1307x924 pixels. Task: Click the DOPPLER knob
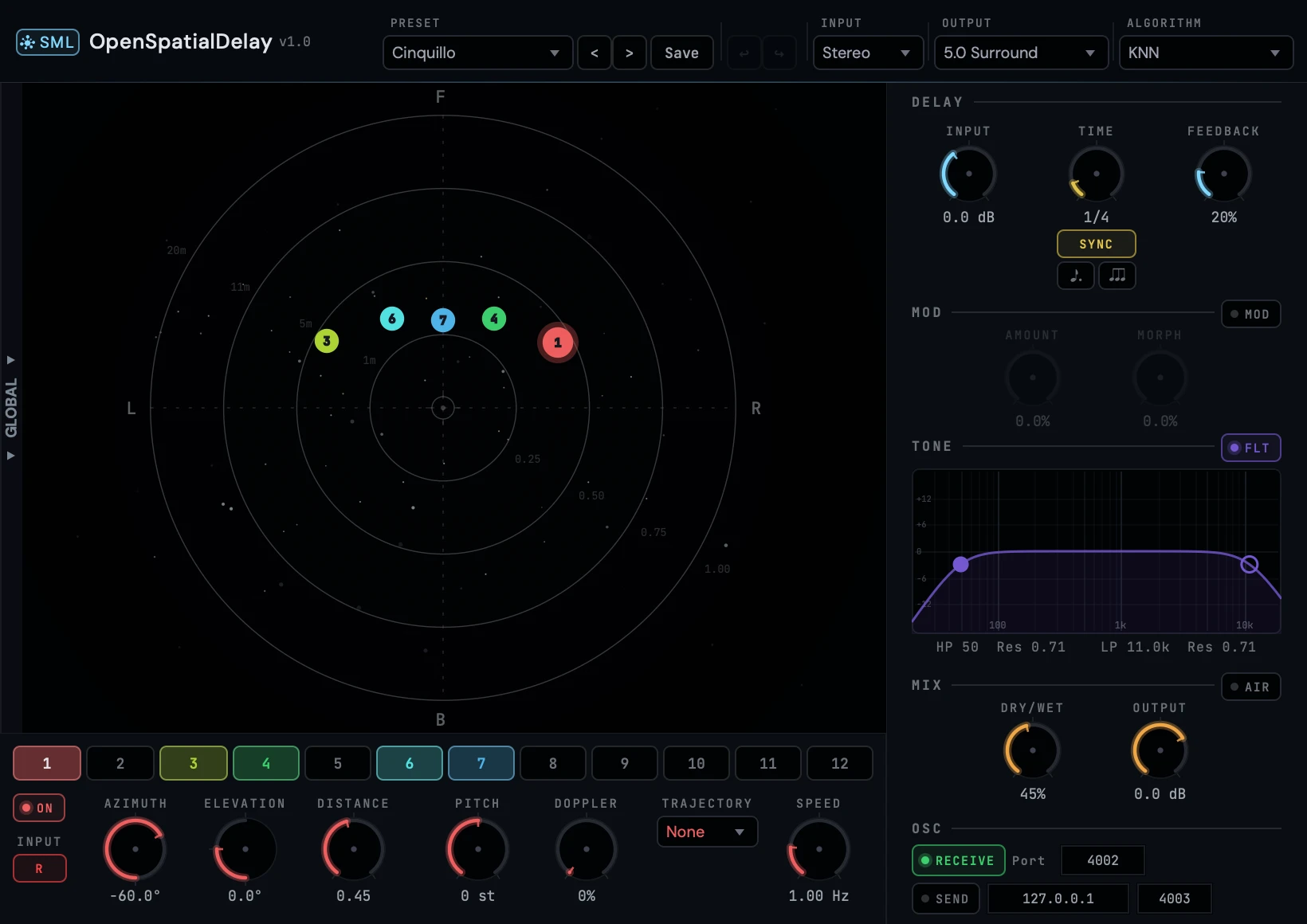click(587, 849)
